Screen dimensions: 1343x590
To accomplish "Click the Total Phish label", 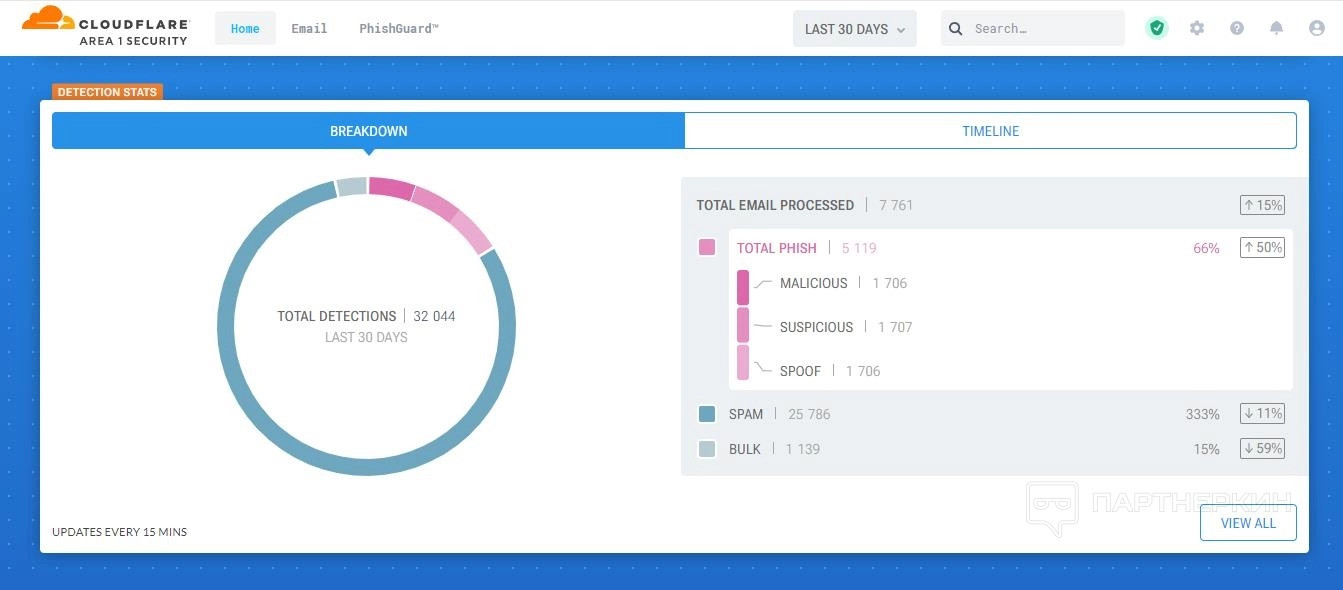I will coord(777,248).
